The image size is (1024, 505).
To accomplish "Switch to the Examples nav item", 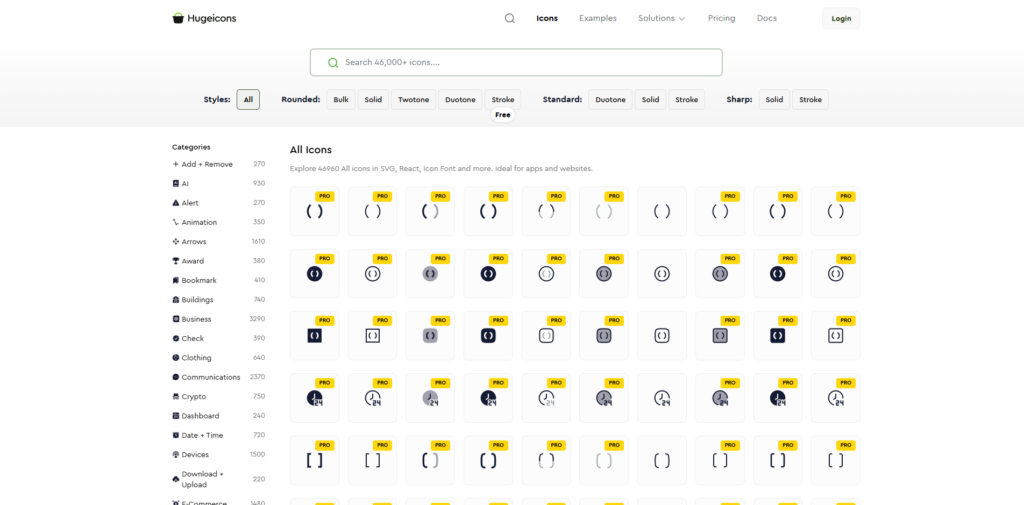I will tap(598, 18).
